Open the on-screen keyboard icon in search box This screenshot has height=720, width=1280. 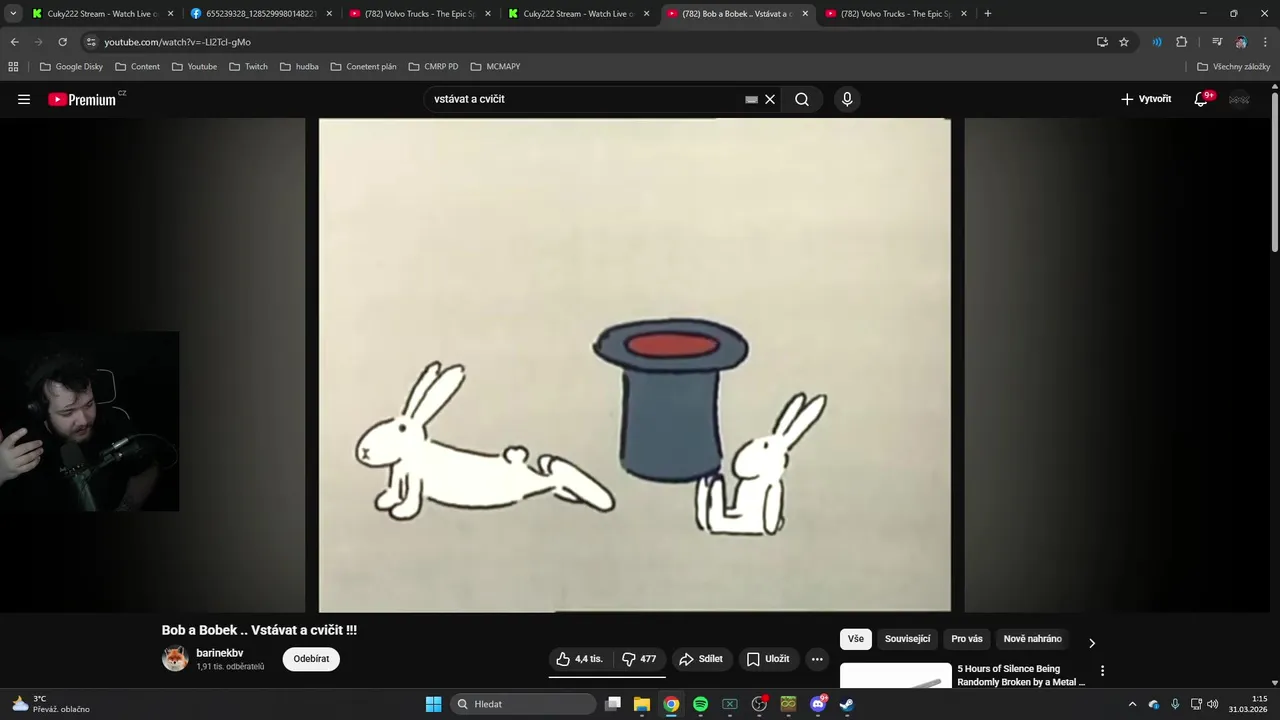pyautogui.click(x=751, y=99)
